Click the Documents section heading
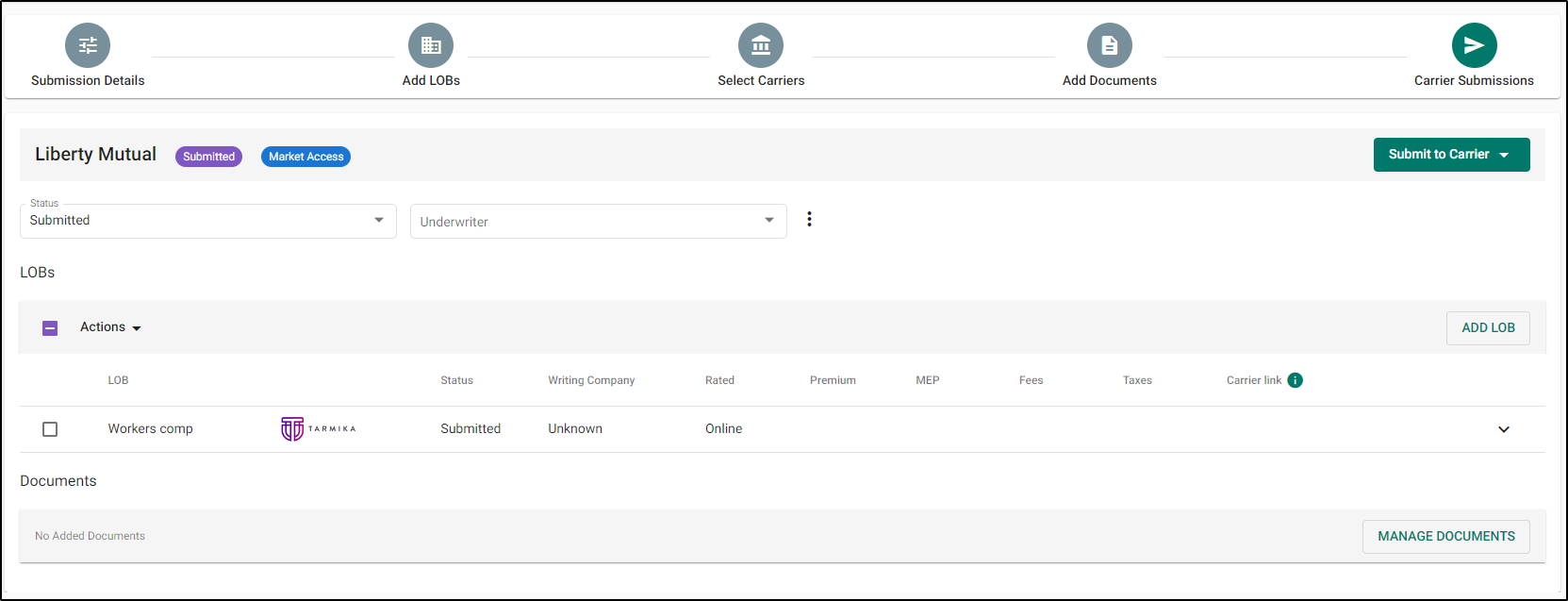Viewport: 1568px width, 601px height. coord(58,481)
